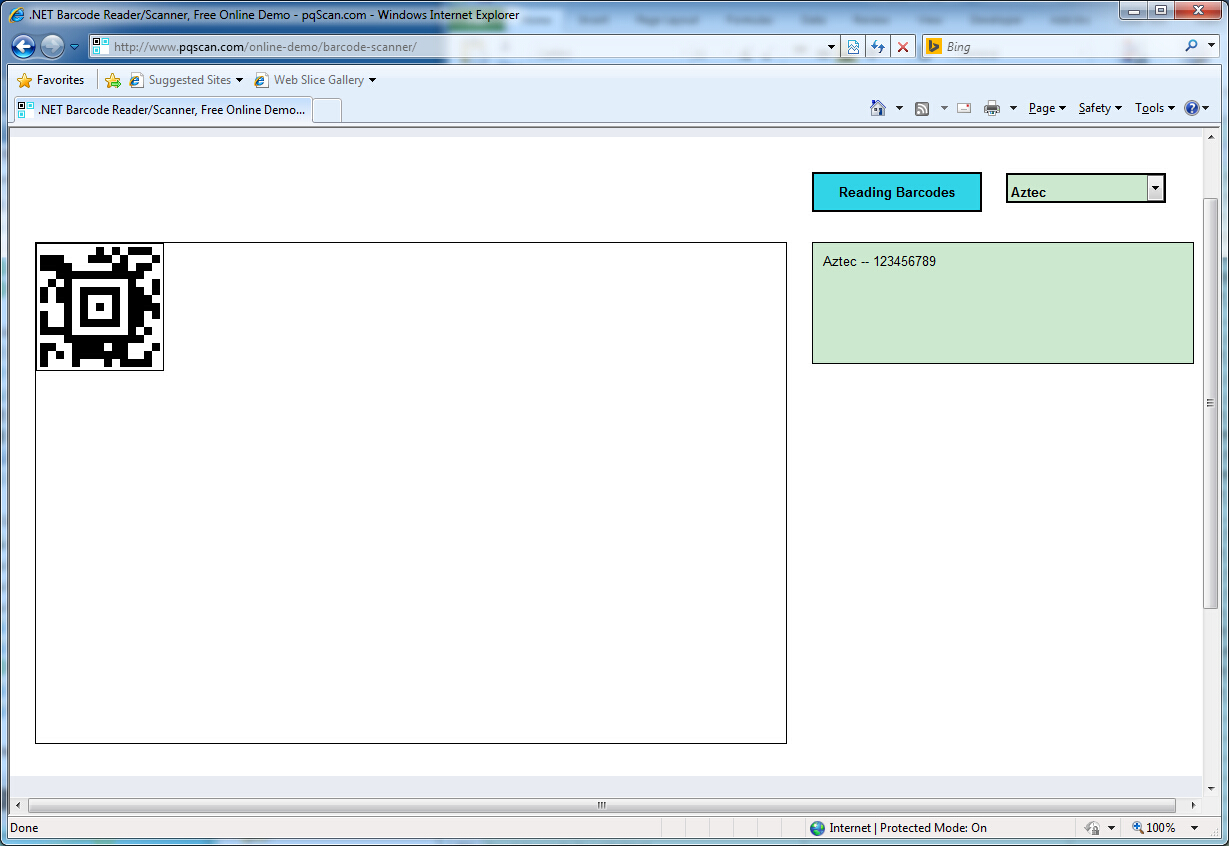The height and width of the screenshot is (846, 1229).
Task: Click the 100% zoom level button
Action: point(1153,828)
